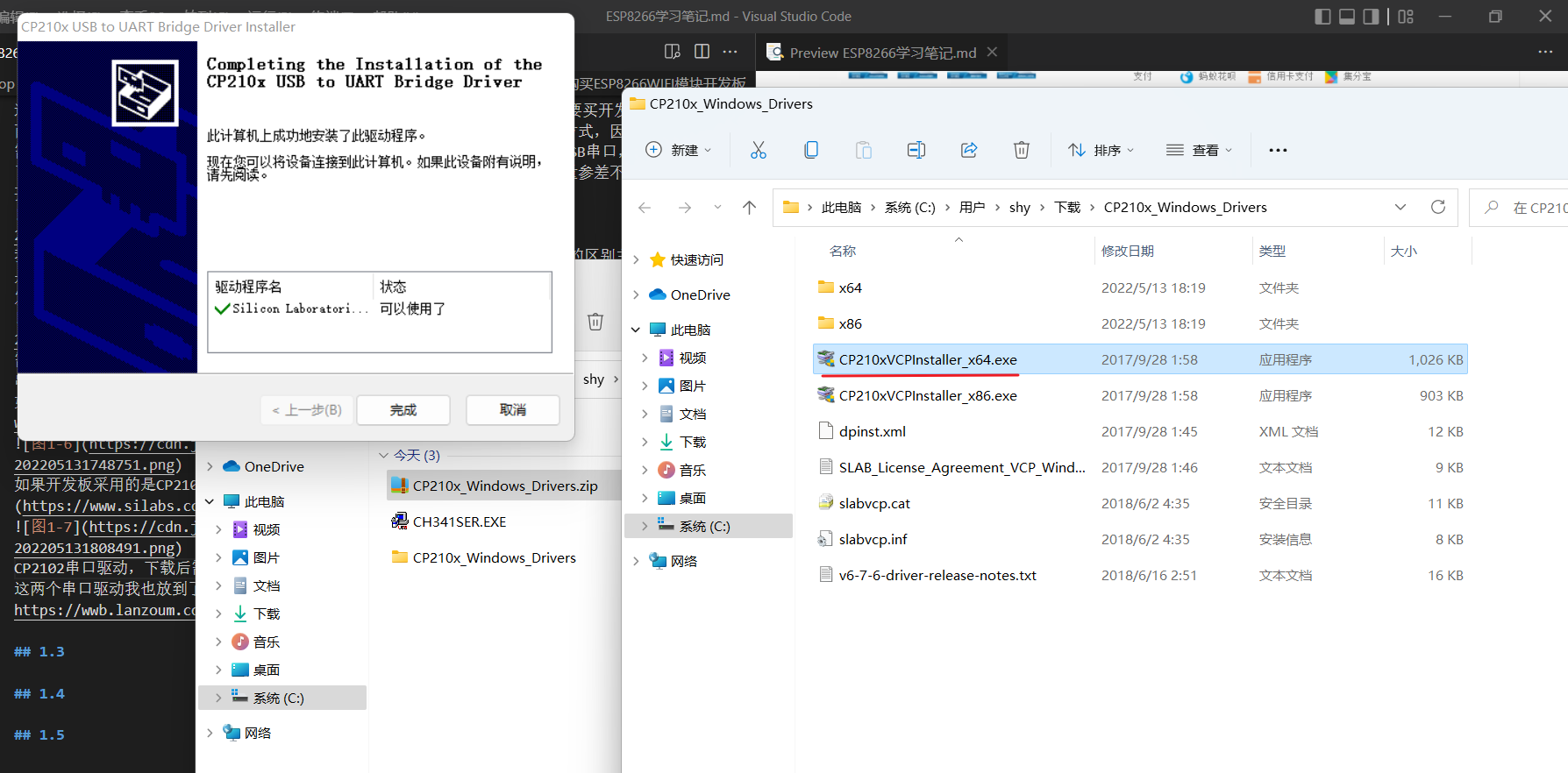Screen dimensions: 1568x773
Task: Click the slabvcp.inf file icon
Action: 825,539
